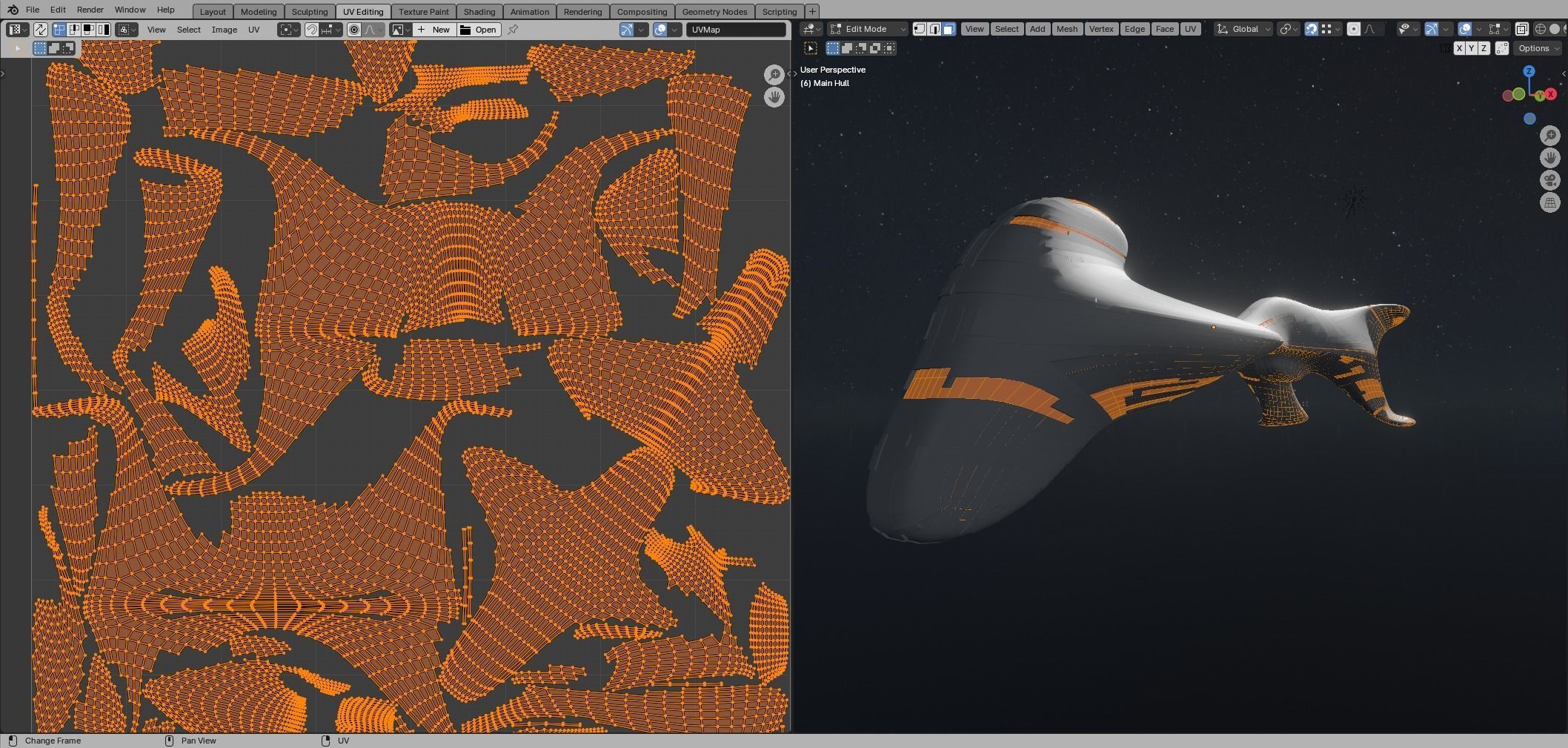The image size is (1568, 748).
Task: Toggle 3D viewport gizmos icon
Action: (x=1432, y=29)
